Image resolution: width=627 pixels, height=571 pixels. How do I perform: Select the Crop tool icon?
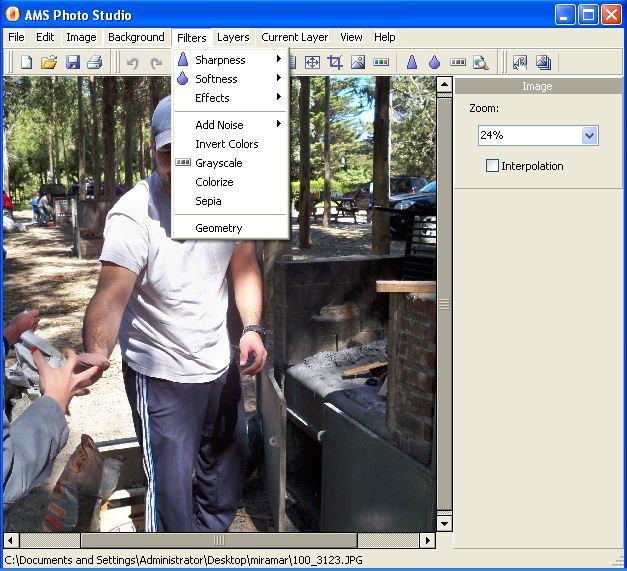coord(335,62)
